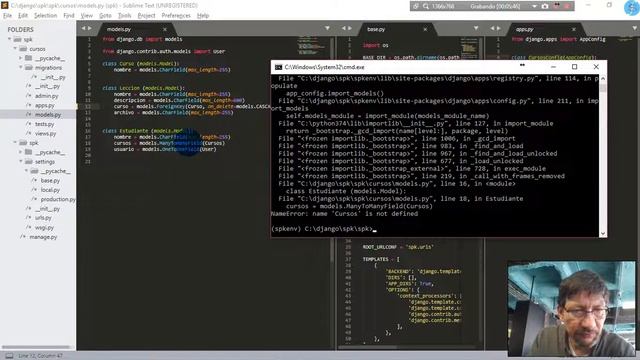
Task: Close the apps.py tab
Action: [x=574, y=29]
